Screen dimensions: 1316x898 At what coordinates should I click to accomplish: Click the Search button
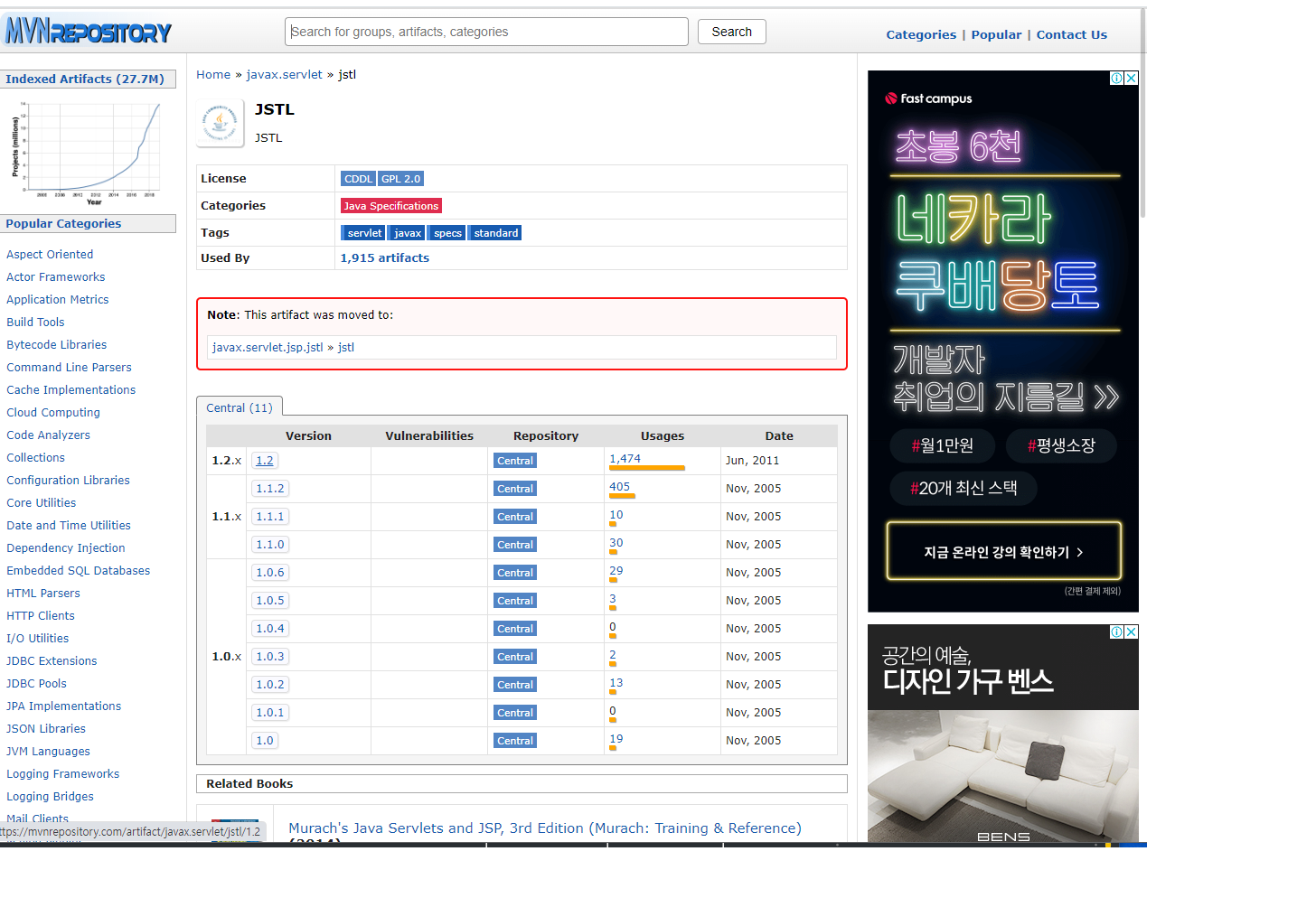click(731, 32)
